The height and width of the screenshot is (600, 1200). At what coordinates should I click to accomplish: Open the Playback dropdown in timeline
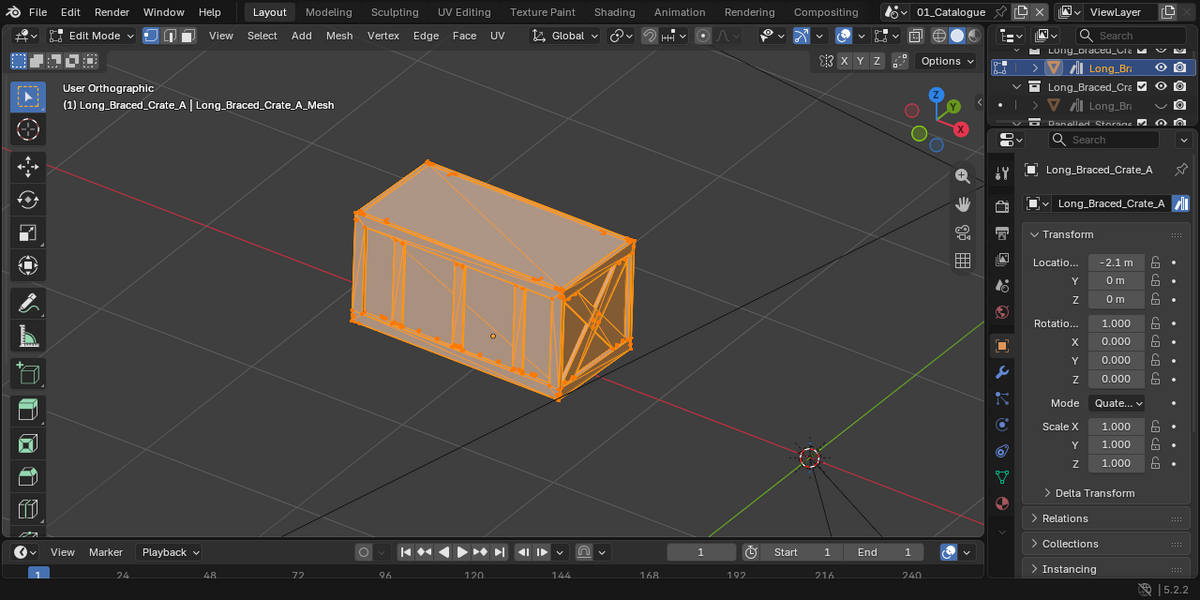tap(169, 552)
